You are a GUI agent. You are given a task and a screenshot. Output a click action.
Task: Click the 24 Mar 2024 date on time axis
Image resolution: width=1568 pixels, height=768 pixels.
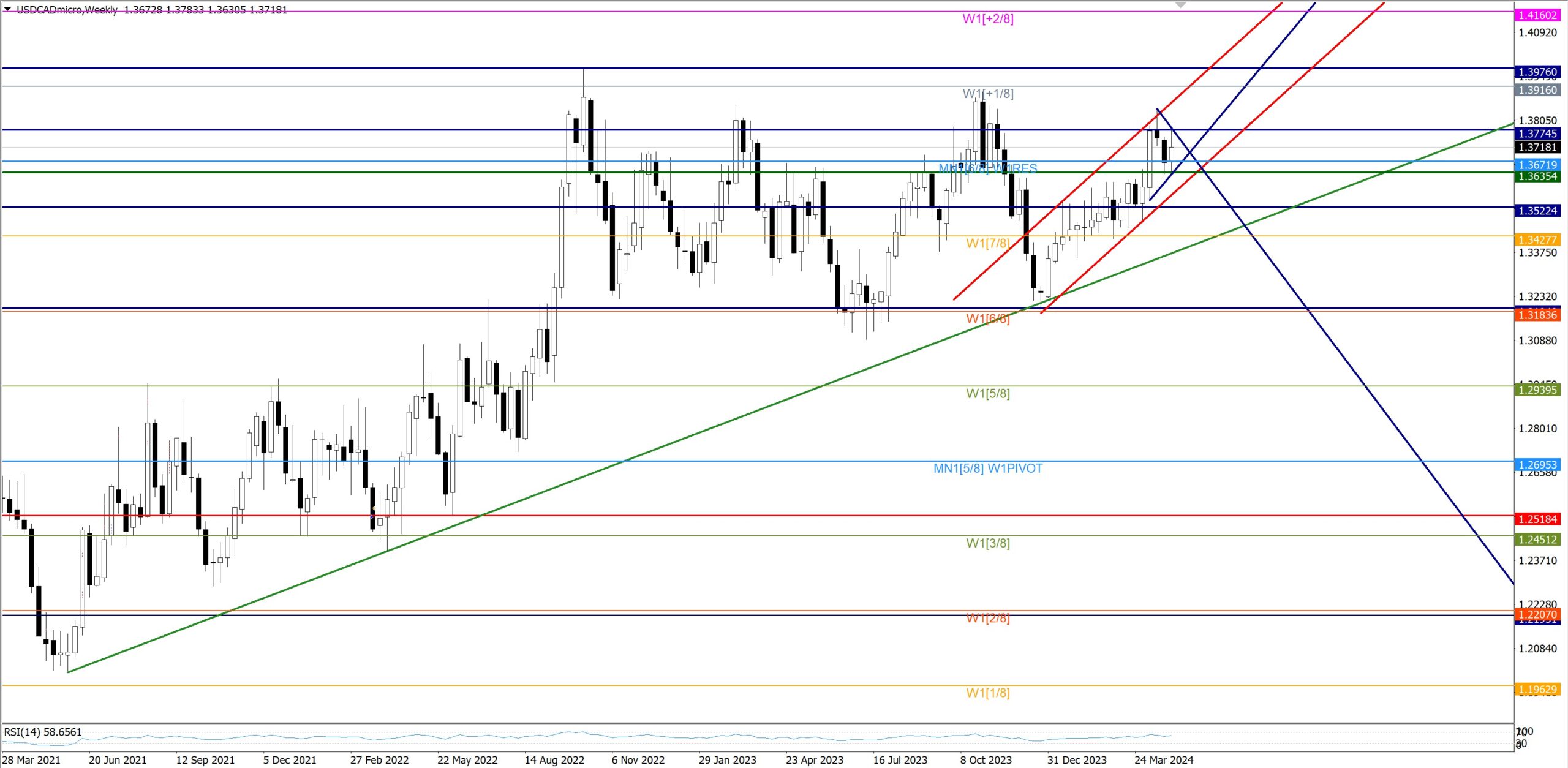(x=1163, y=760)
